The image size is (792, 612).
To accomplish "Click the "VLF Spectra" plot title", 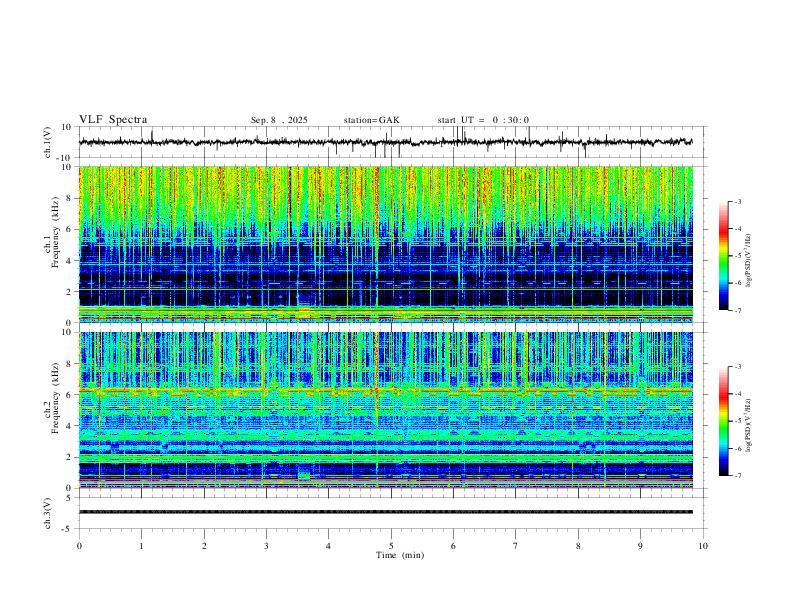I will pyautogui.click(x=113, y=120).
